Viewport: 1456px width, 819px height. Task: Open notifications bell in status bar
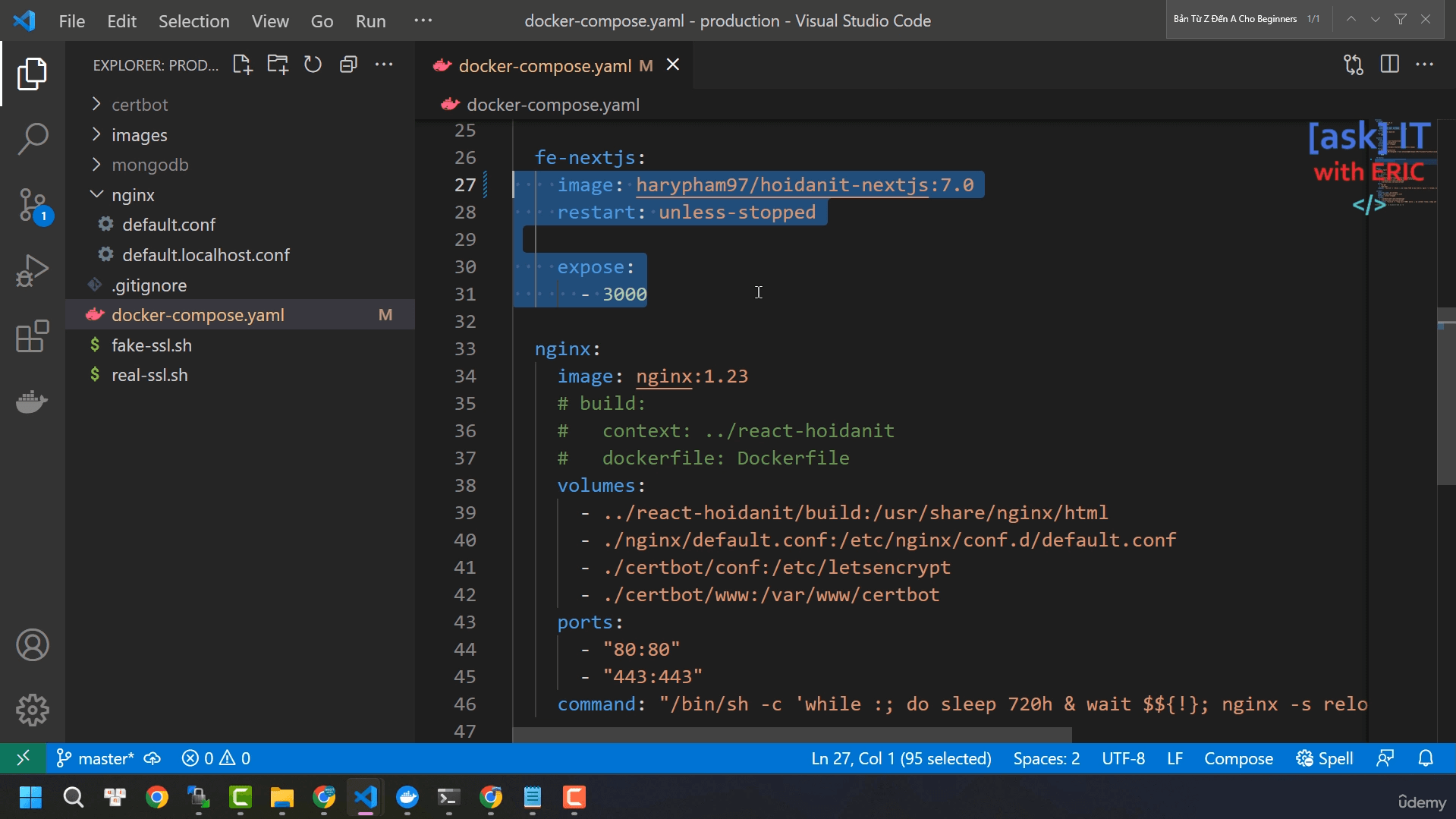tap(1426, 758)
